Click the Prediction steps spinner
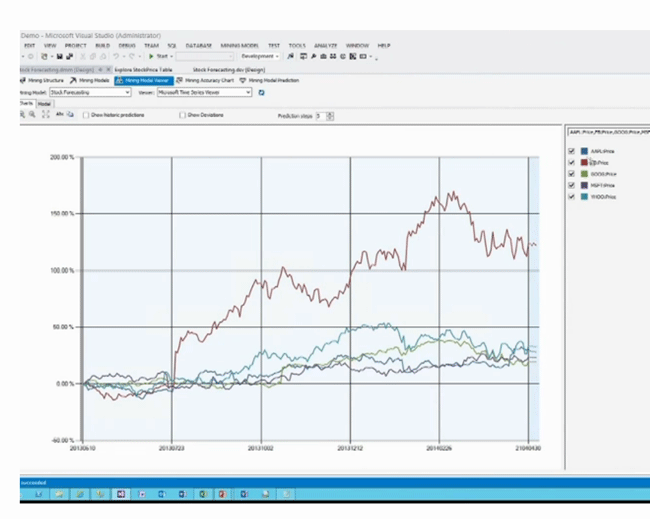 click(x=328, y=116)
